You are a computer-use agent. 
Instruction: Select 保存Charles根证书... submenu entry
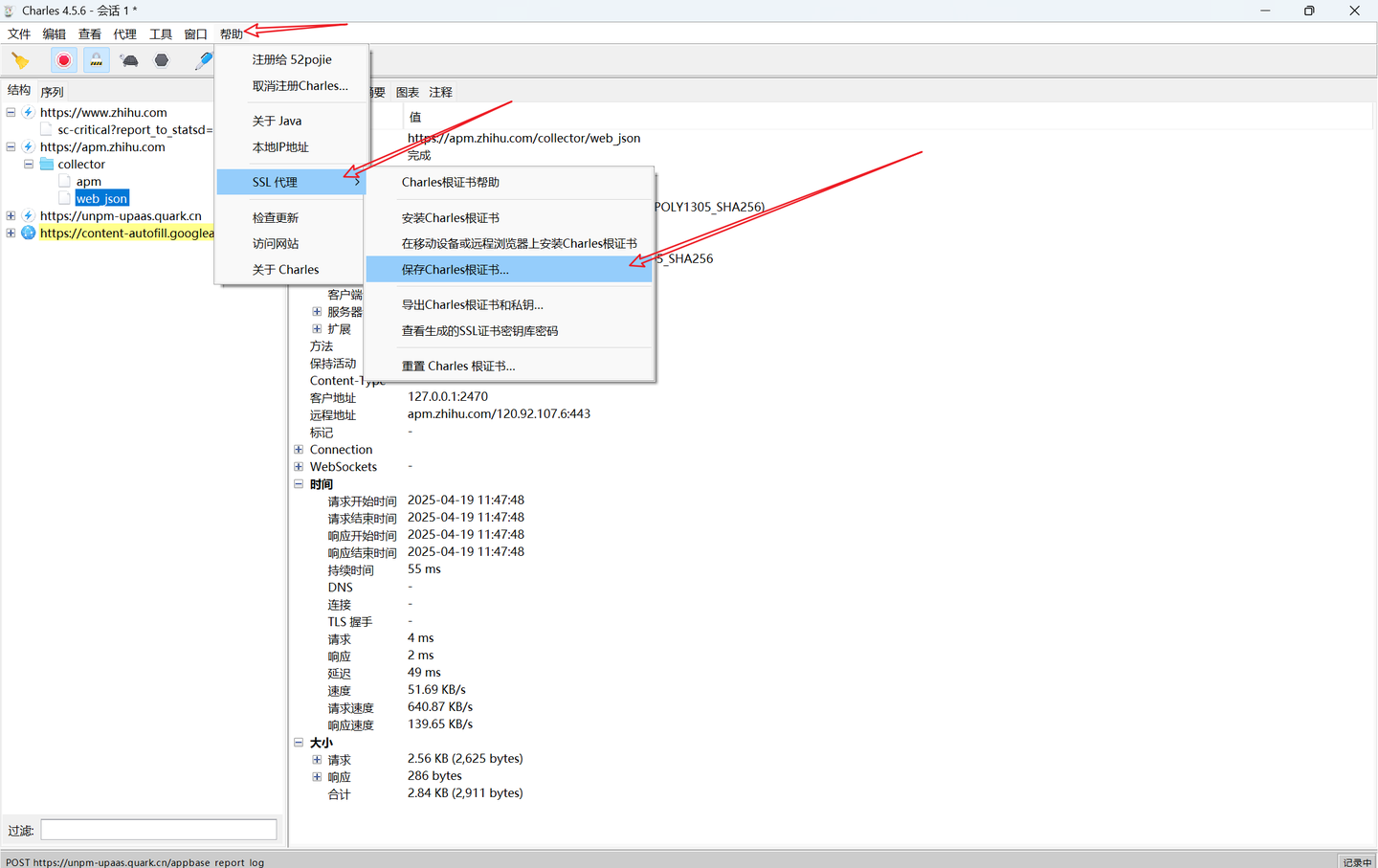[x=509, y=269]
